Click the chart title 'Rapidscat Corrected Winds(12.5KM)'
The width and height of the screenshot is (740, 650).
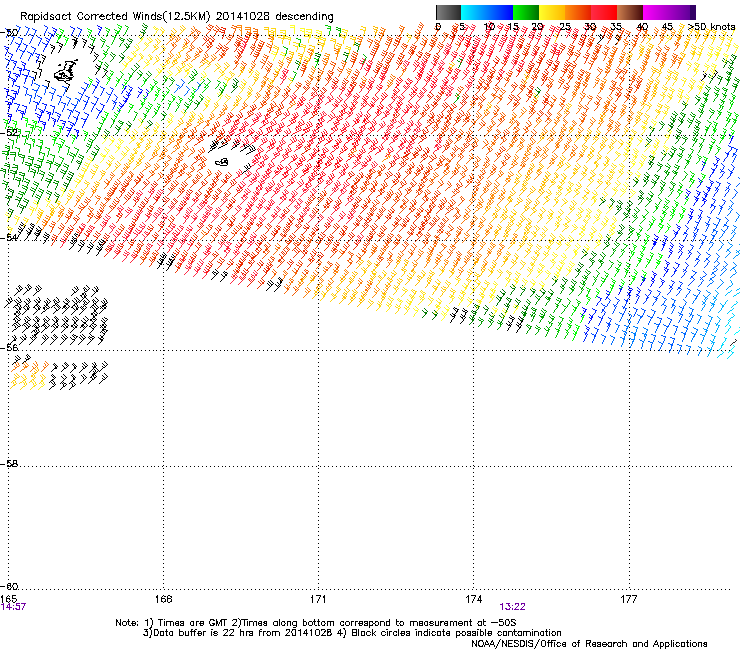tap(115, 16)
